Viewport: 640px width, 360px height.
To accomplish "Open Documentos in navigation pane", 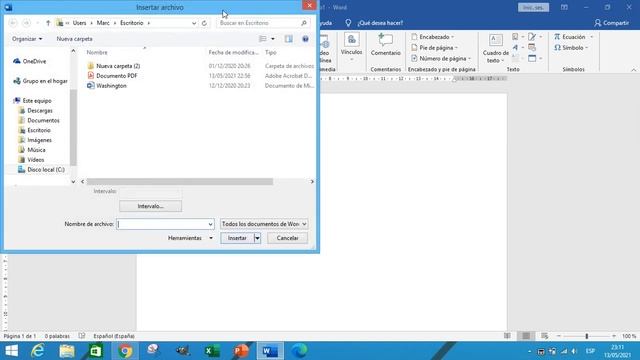I will pyautogui.click(x=39, y=120).
